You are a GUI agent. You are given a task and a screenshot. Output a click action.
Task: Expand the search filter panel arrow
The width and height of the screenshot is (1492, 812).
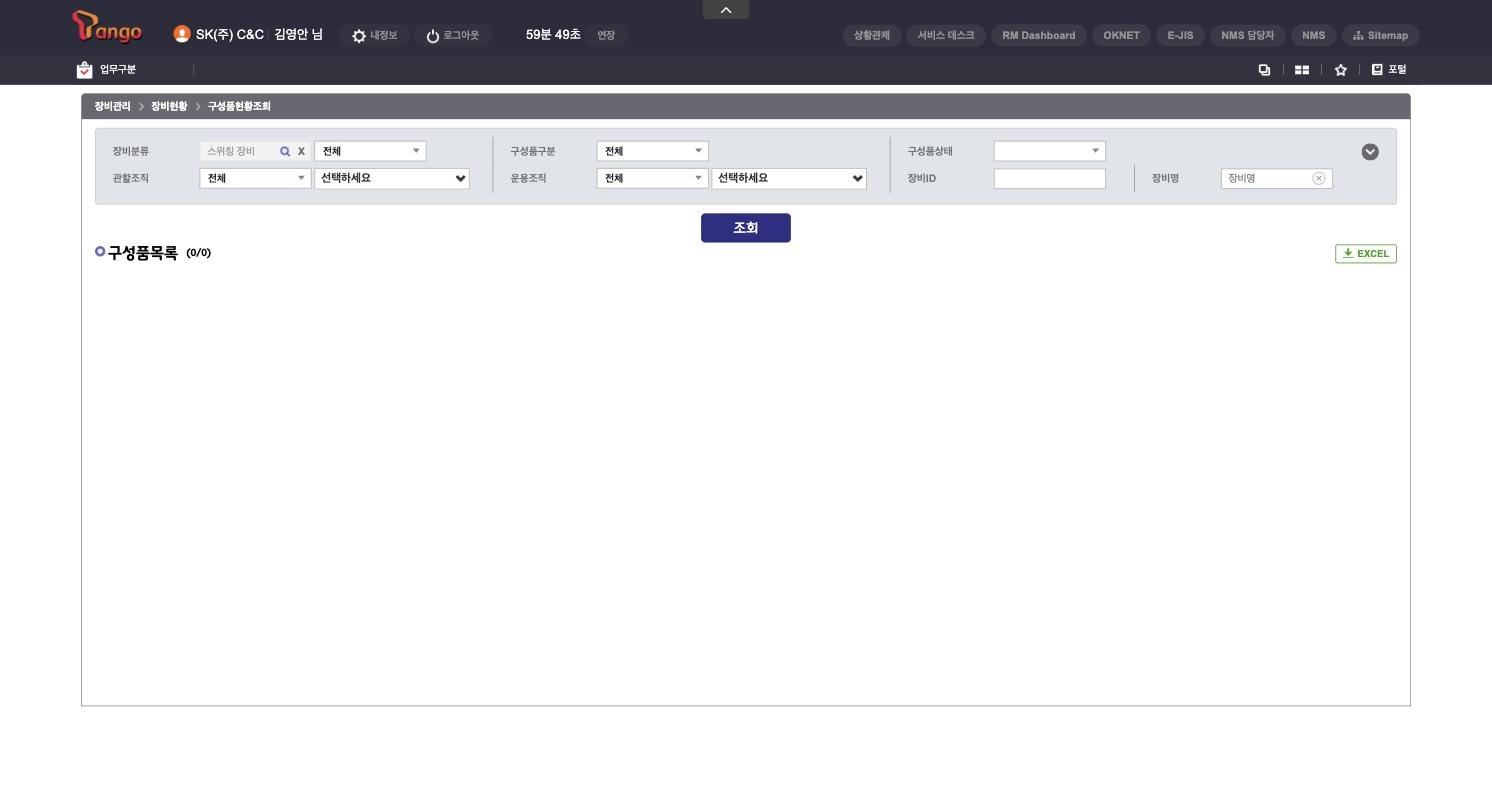(x=1370, y=152)
